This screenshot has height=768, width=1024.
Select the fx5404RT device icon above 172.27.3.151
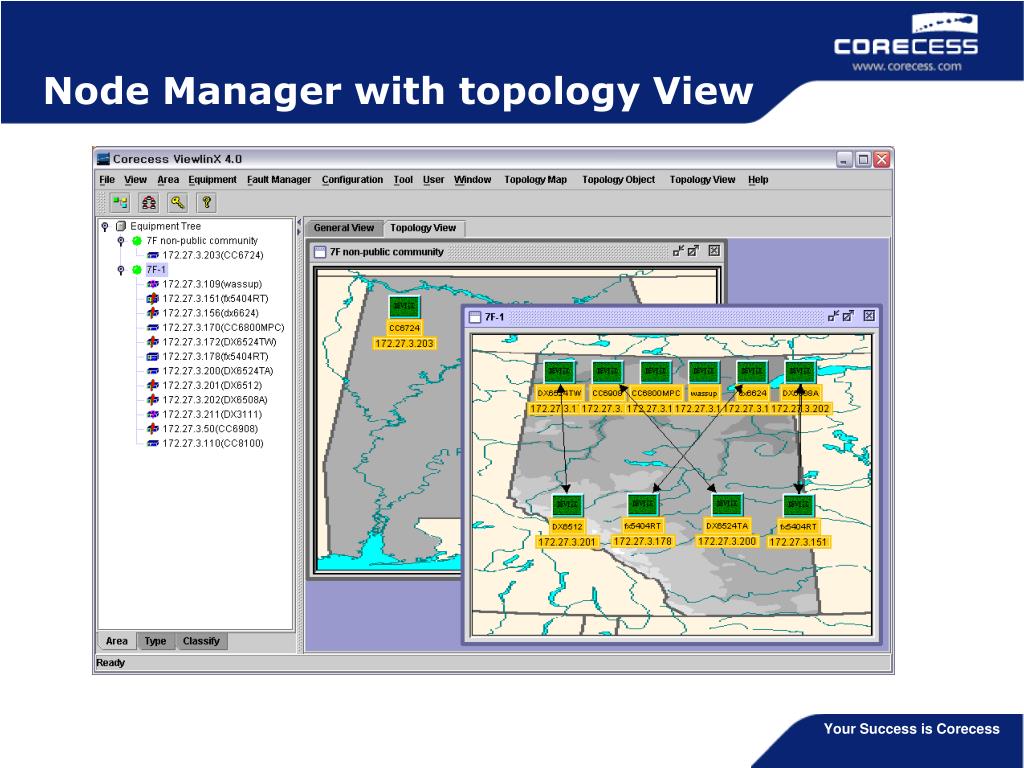click(798, 505)
